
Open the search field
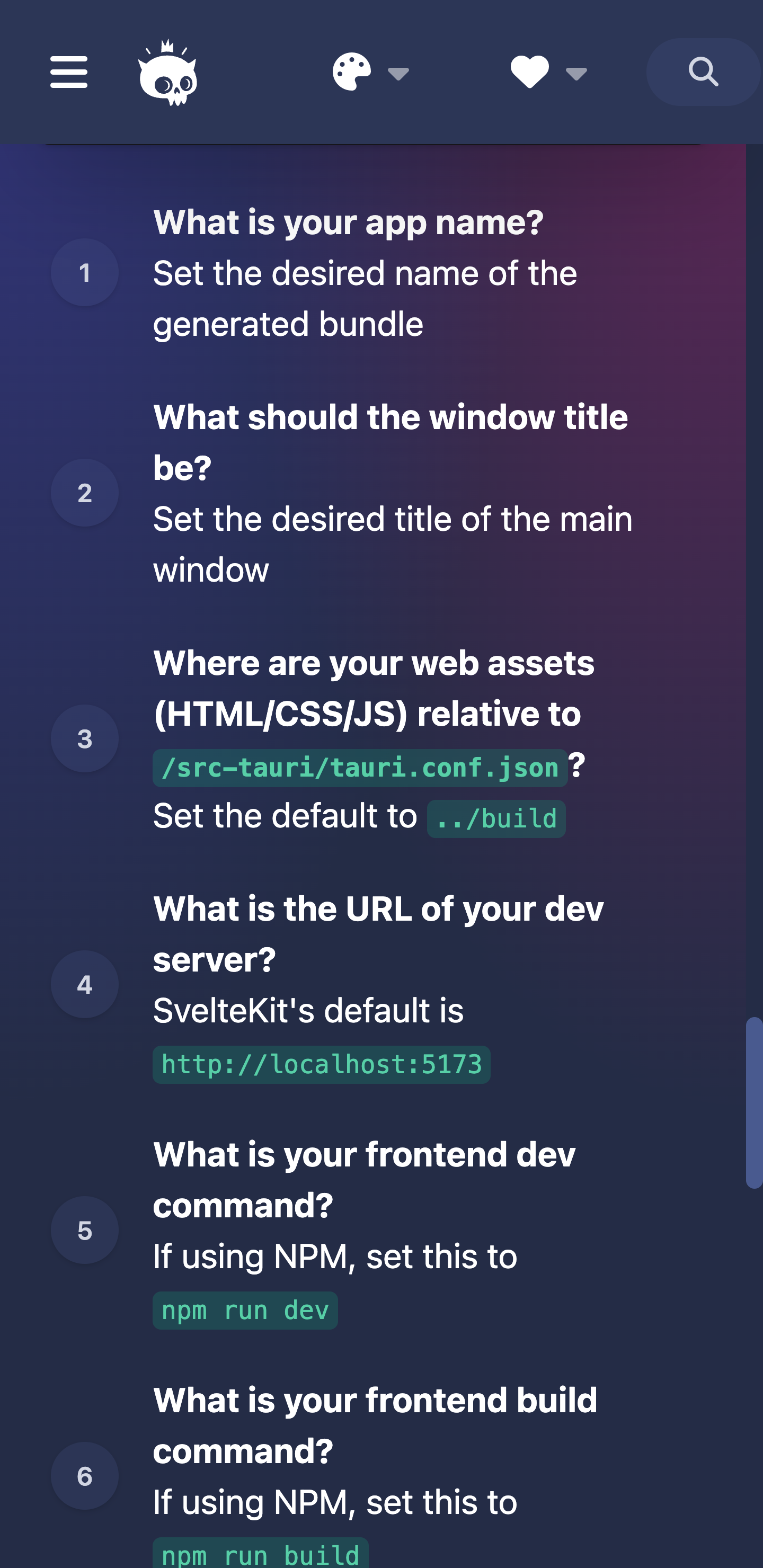tap(702, 71)
